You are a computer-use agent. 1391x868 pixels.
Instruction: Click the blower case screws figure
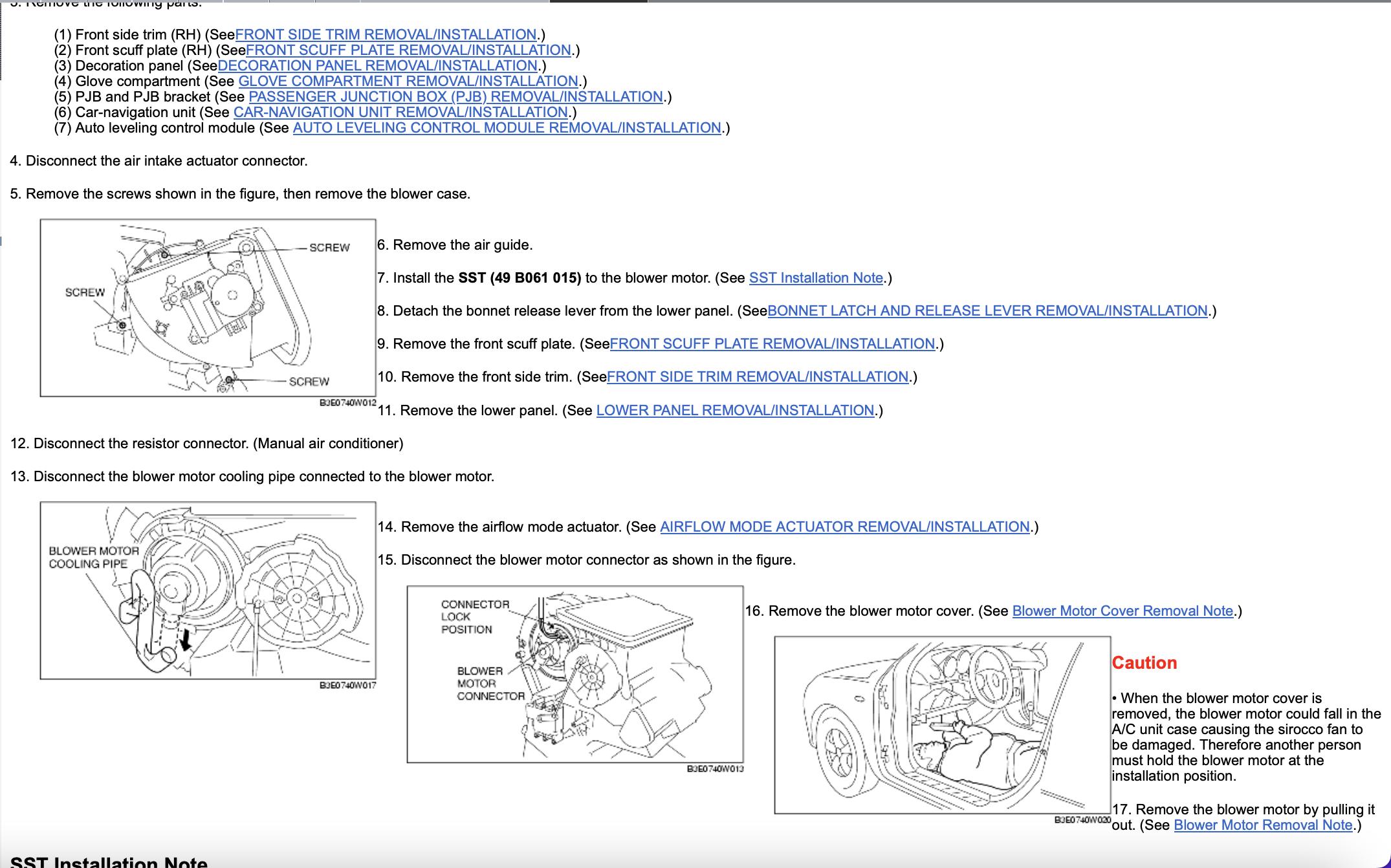(208, 308)
